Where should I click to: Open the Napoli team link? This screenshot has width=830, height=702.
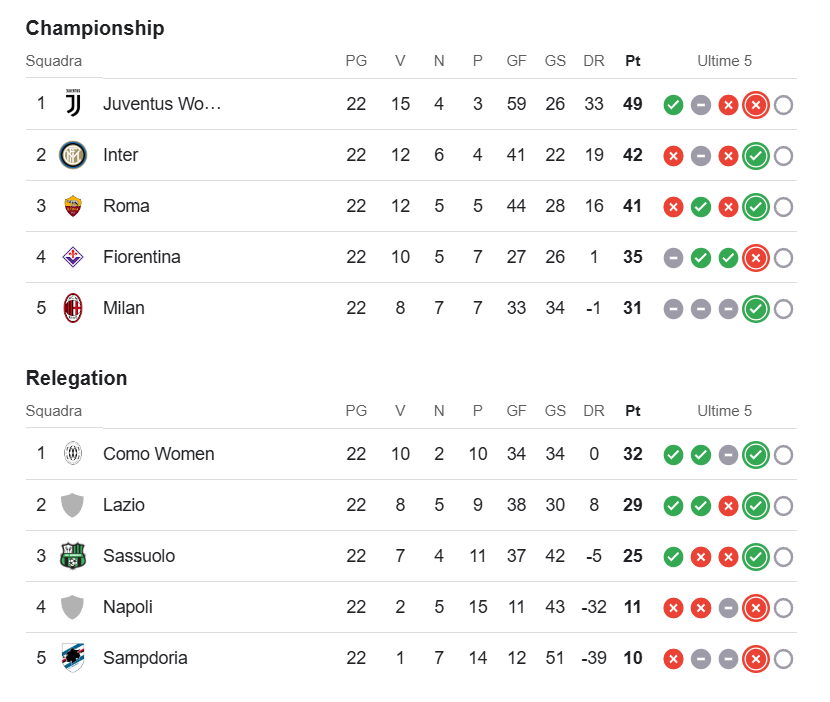coord(128,607)
